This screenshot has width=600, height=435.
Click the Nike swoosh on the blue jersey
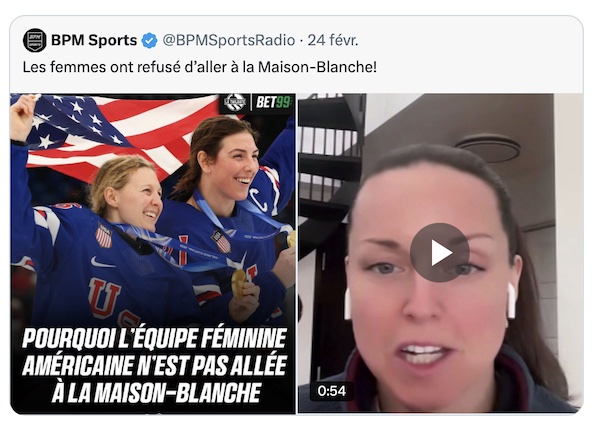pyautogui.click(x=103, y=263)
